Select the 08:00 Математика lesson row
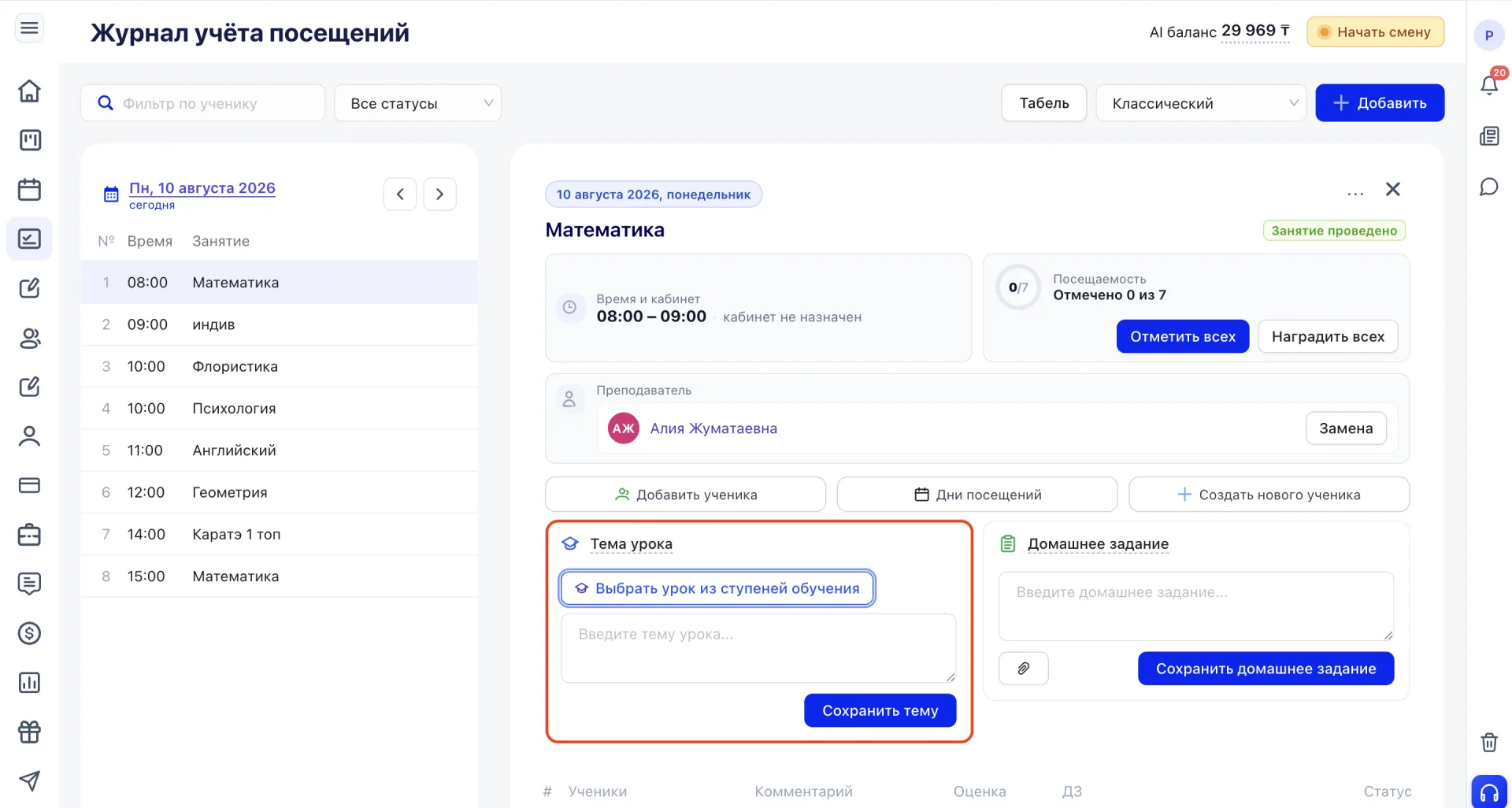The image size is (1512, 808). (279, 283)
